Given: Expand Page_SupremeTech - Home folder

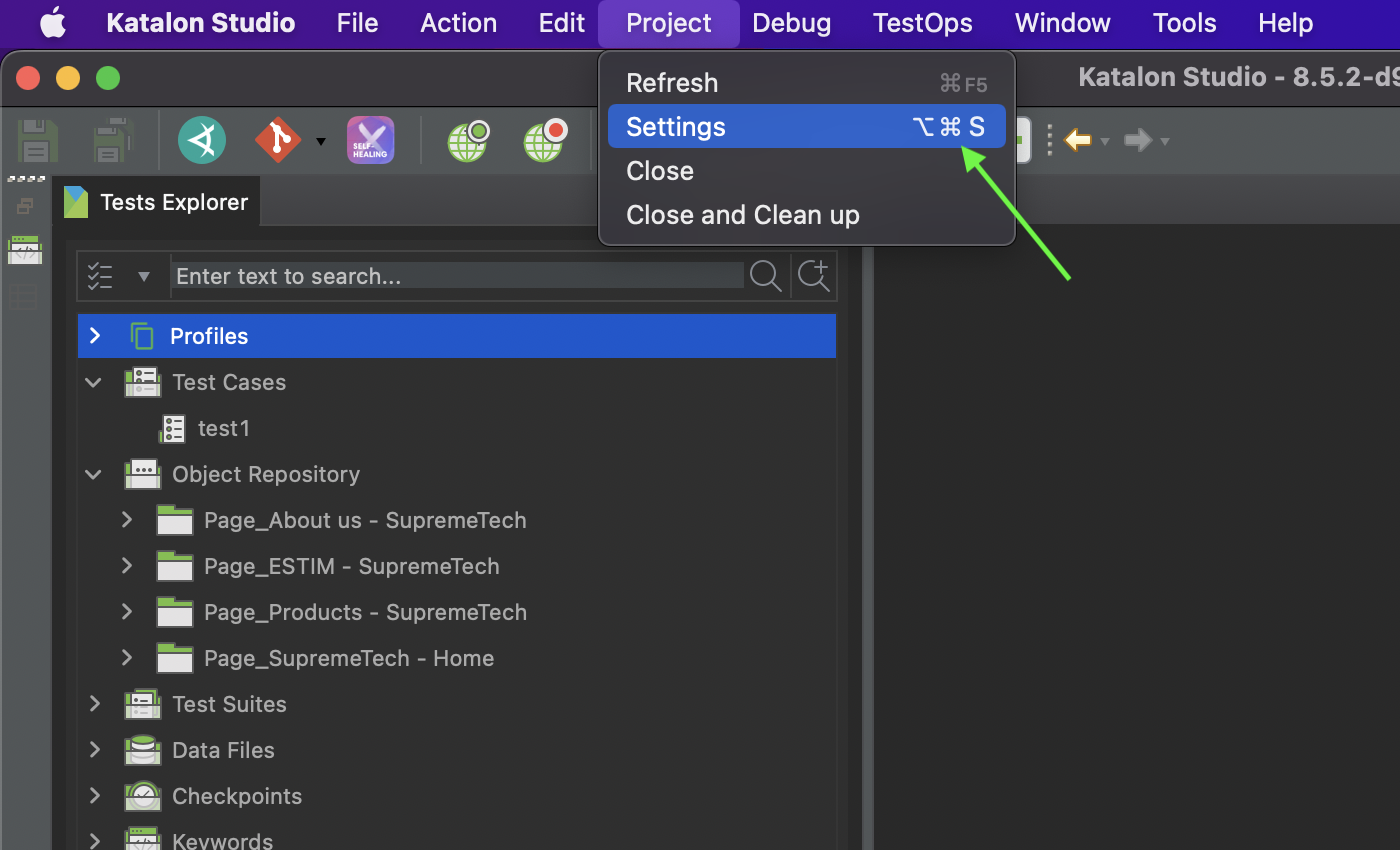Looking at the screenshot, I should 127,658.
